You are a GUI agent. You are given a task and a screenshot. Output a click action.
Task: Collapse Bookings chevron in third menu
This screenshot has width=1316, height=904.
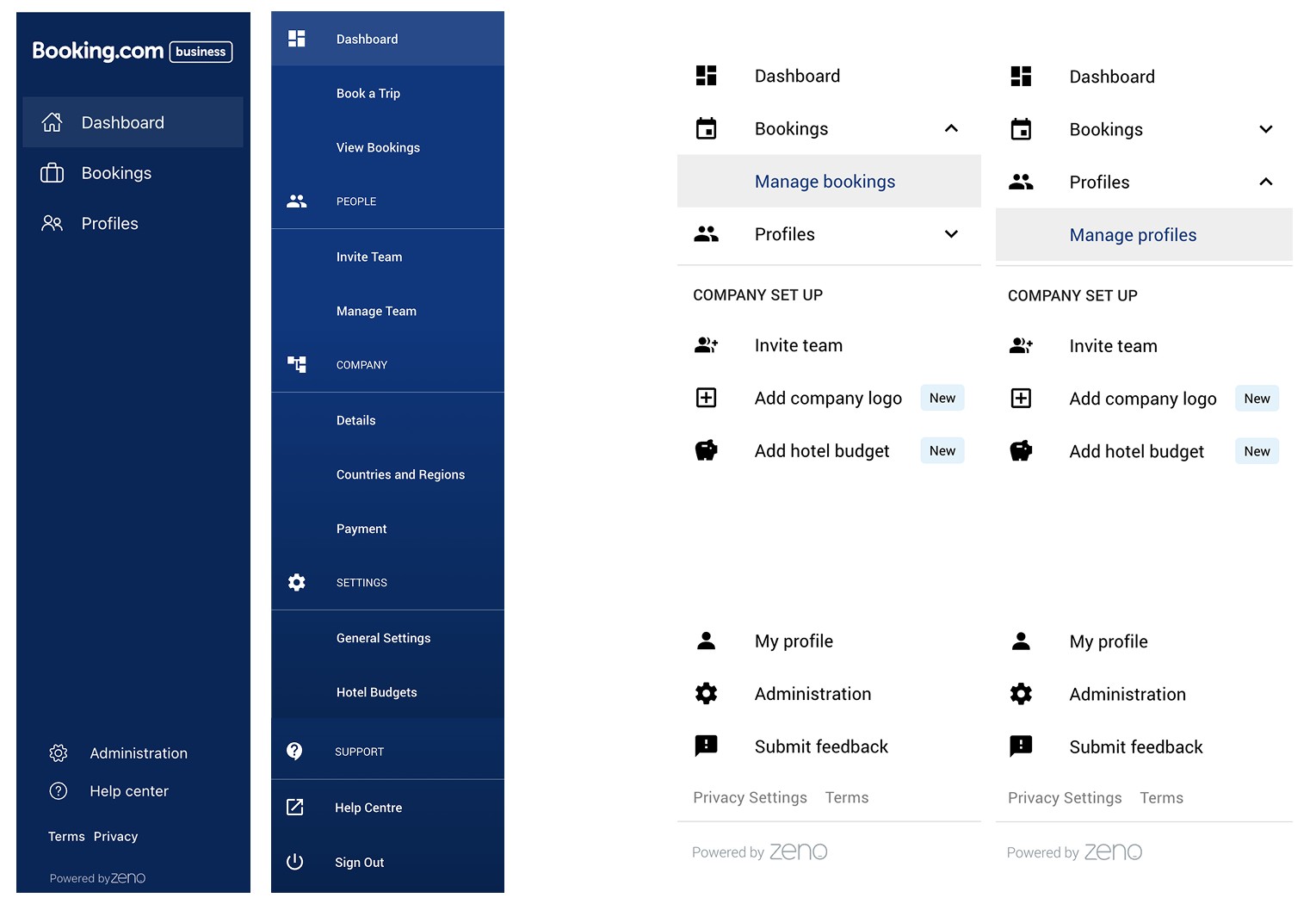point(951,128)
